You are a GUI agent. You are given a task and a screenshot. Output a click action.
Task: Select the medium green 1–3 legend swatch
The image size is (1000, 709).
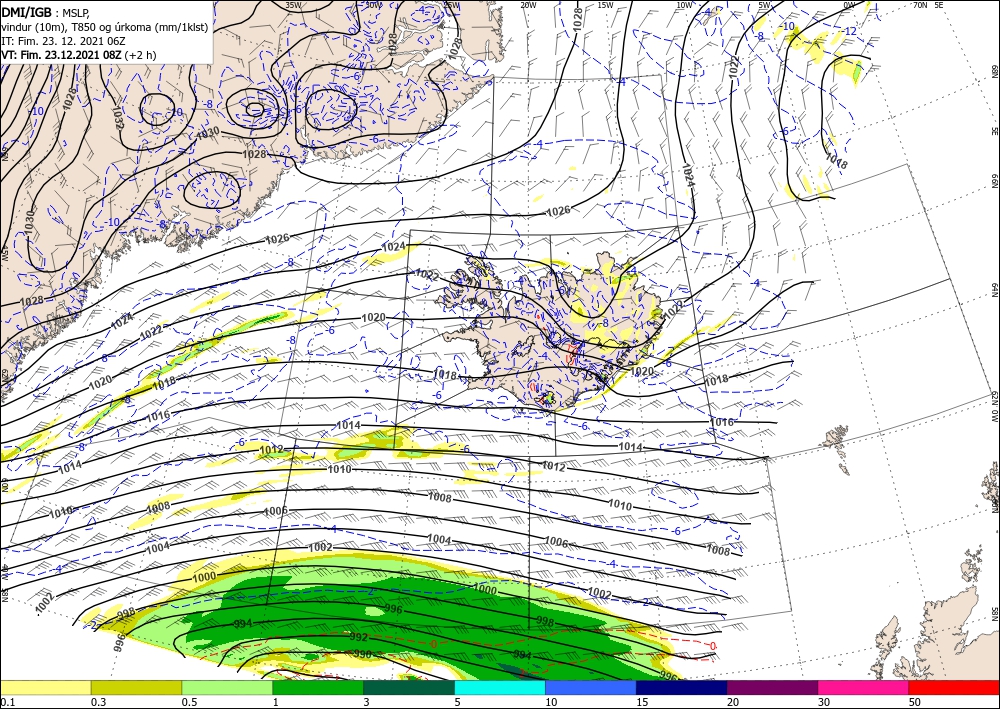[318, 687]
